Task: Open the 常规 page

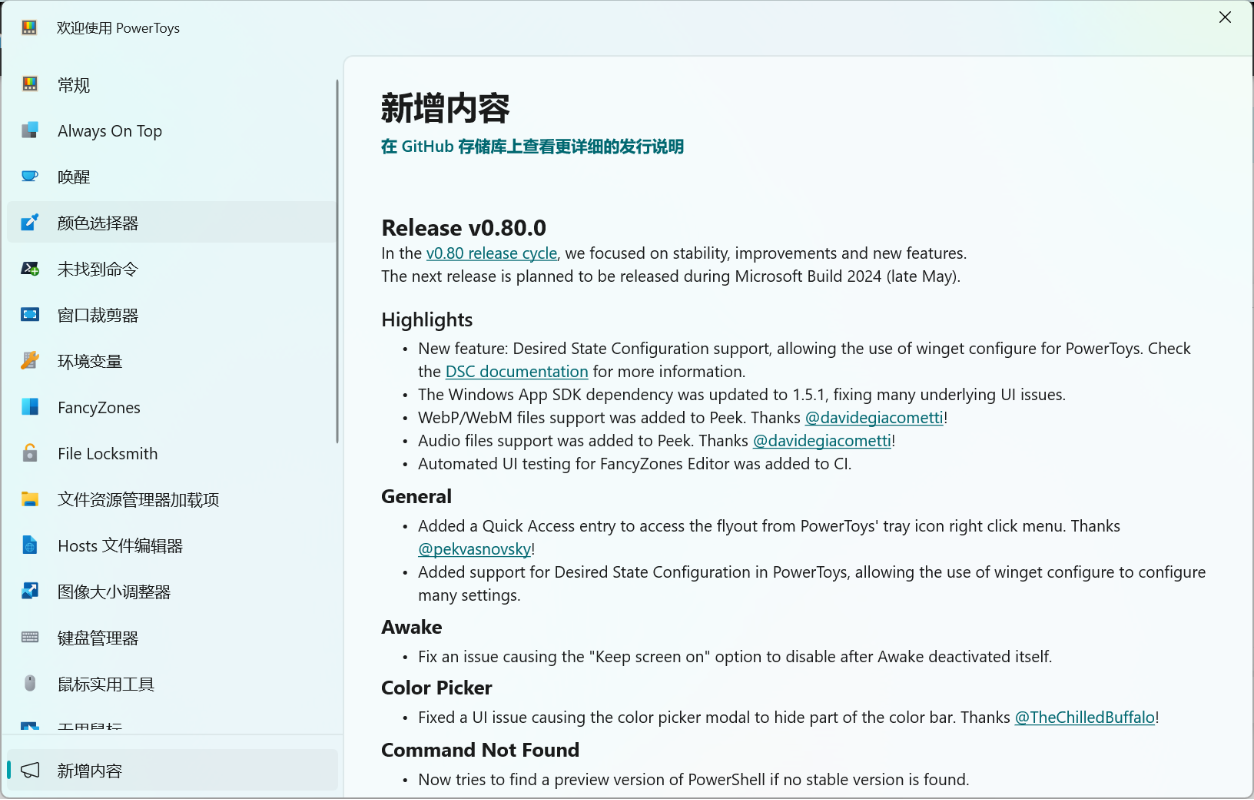Action: 171,85
